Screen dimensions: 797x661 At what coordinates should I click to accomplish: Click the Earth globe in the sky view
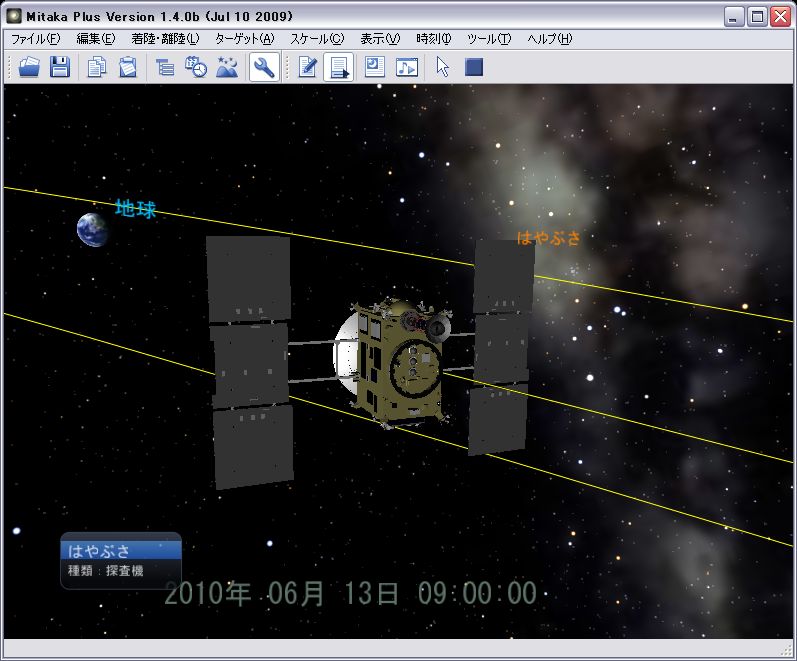(x=92, y=230)
